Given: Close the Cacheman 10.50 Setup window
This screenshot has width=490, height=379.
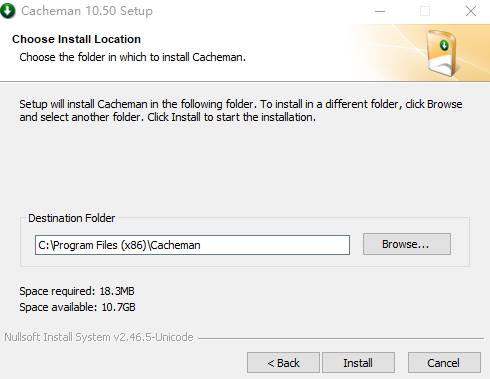Looking at the screenshot, I should 471,11.
